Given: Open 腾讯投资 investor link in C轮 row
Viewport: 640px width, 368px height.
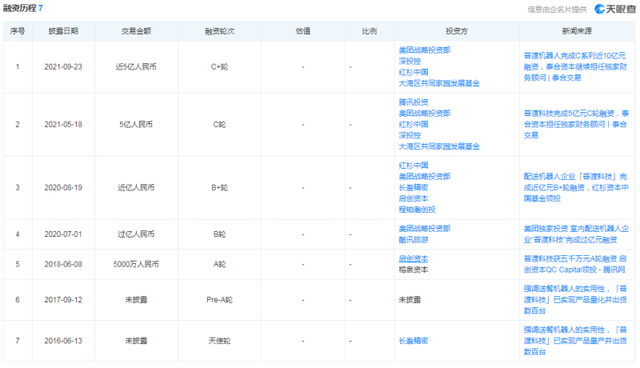Looking at the screenshot, I should click(413, 102).
